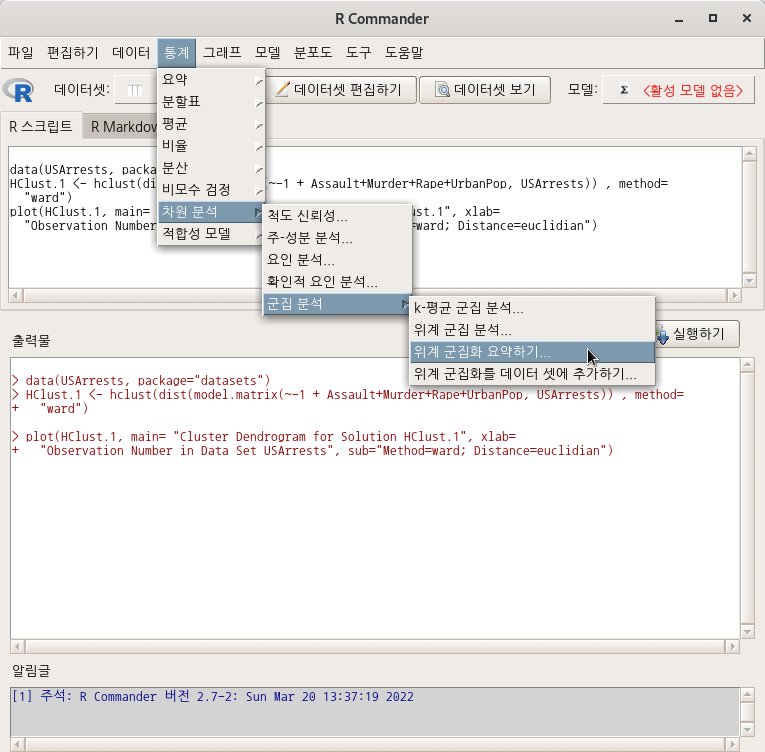Choose 주-성분 분석... menu entry

(x=337, y=238)
